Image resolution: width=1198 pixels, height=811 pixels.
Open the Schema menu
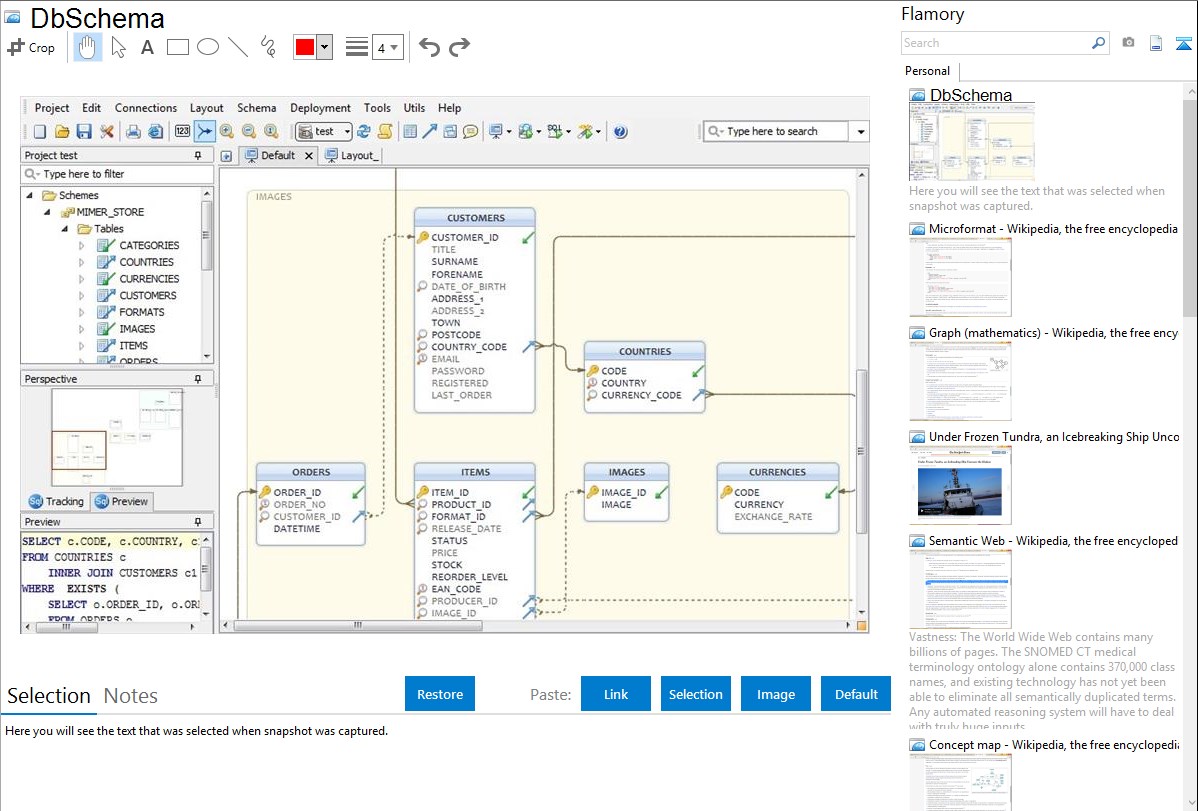[257, 108]
